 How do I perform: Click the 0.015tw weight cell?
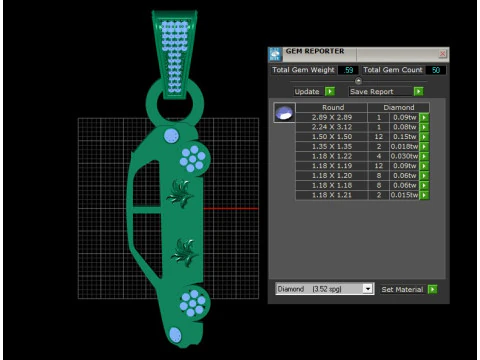404,195
